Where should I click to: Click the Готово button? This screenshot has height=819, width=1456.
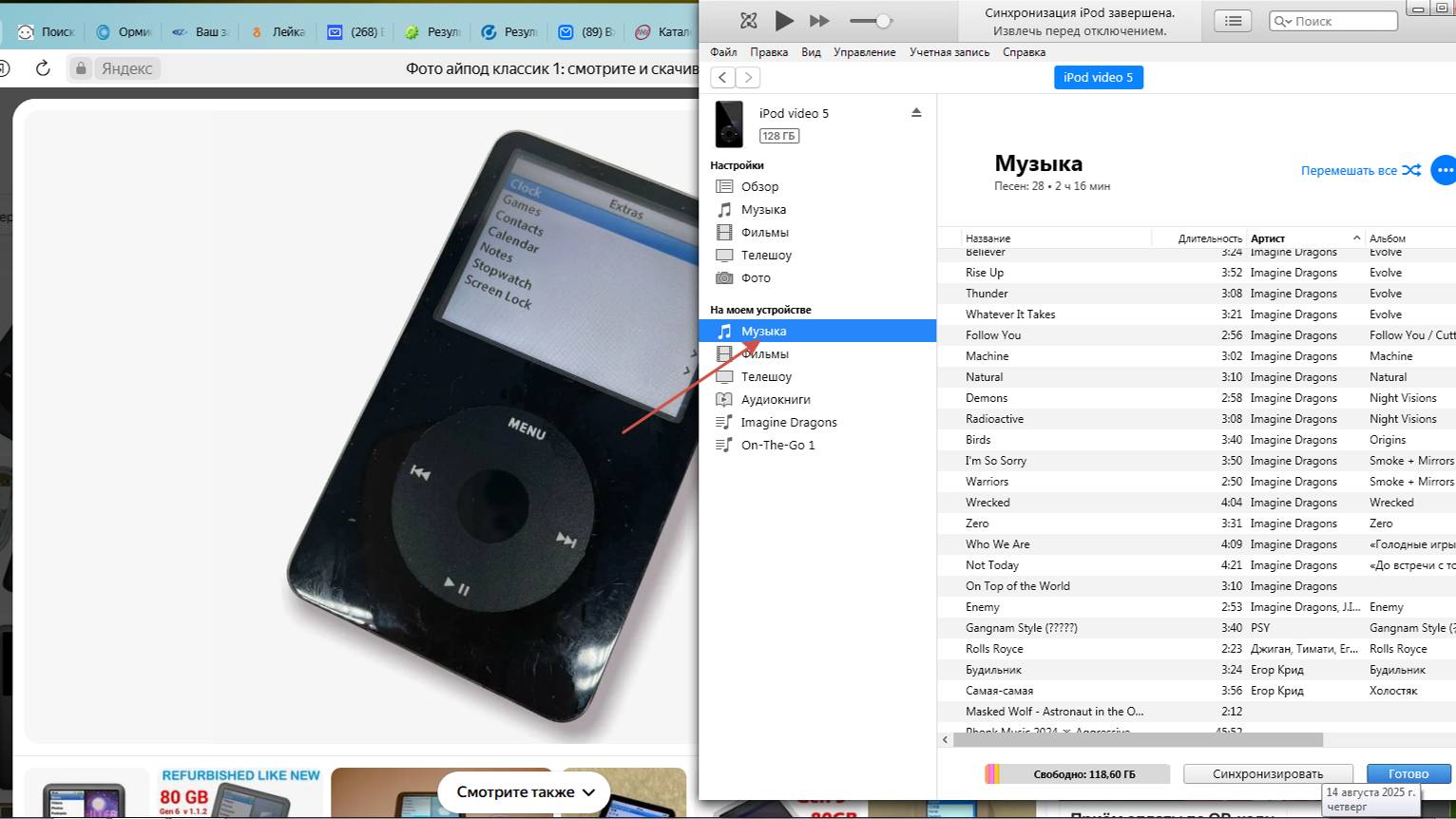[1408, 774]
